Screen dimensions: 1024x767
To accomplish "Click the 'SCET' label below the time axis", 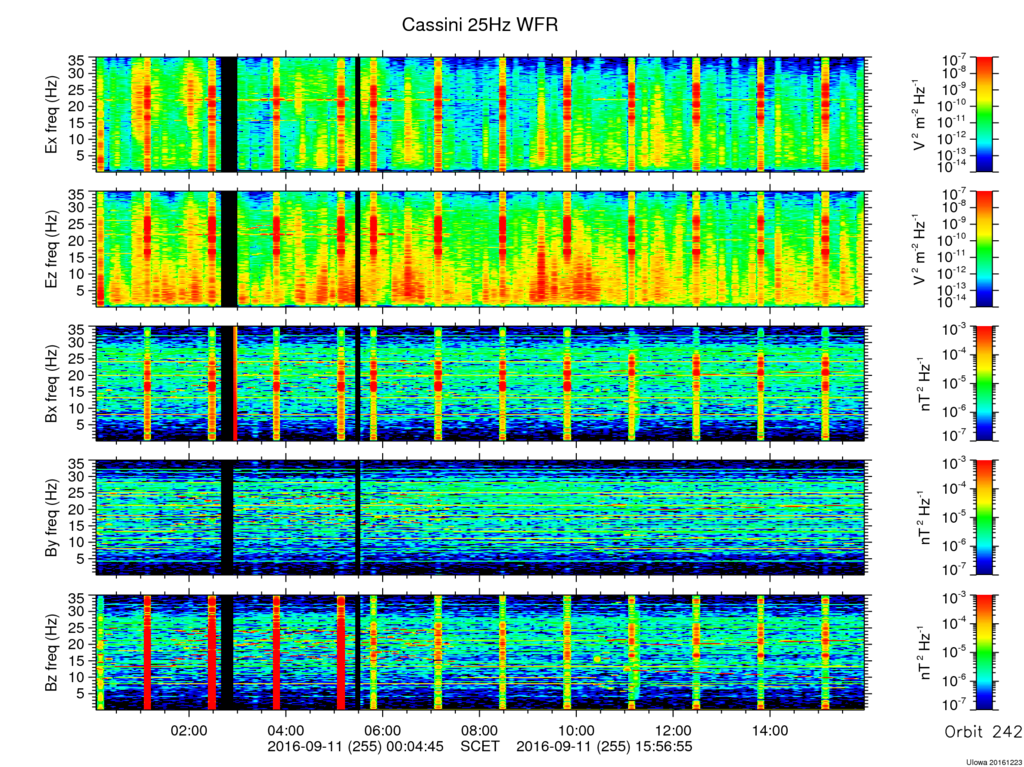I will [x=480, y=746].
